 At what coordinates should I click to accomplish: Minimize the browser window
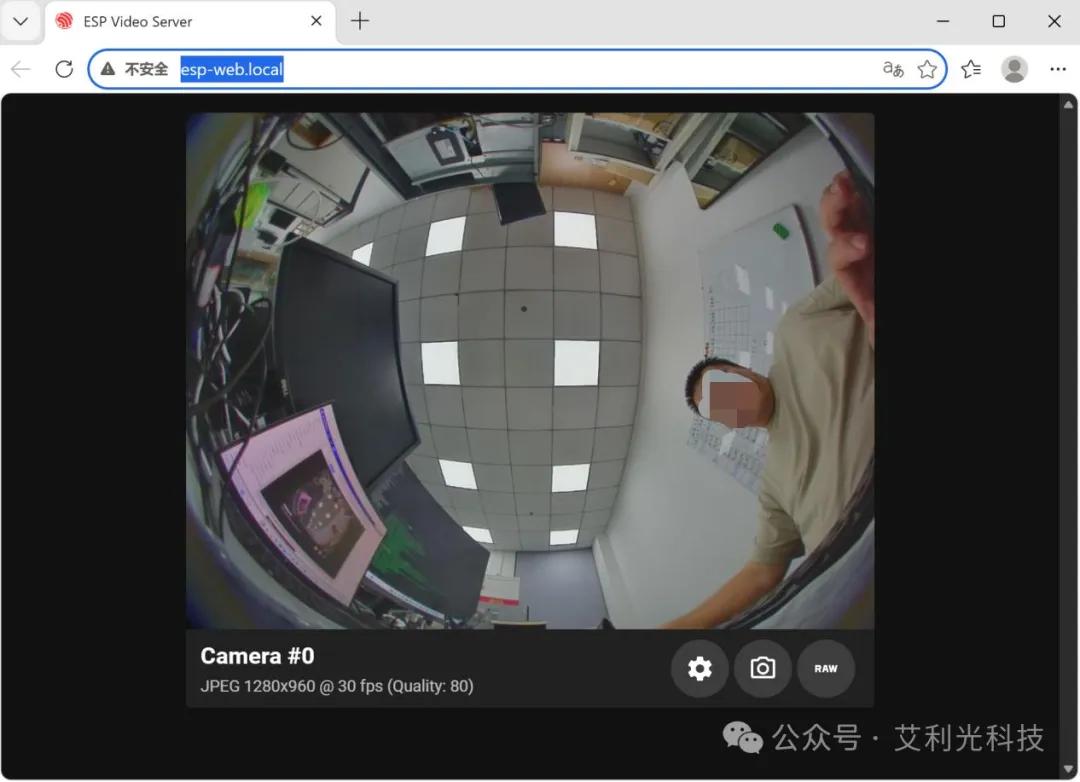coord(943,21)
